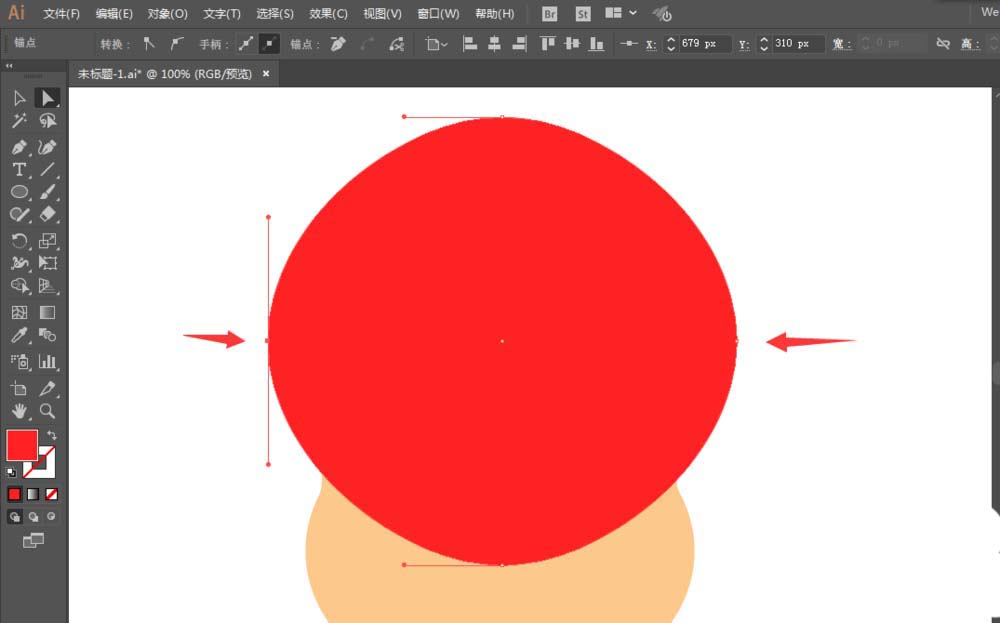Viewport: 1000px width, 623px height.
Task: Align anchors to horizontal center
Action: click(x=494, y=43)
